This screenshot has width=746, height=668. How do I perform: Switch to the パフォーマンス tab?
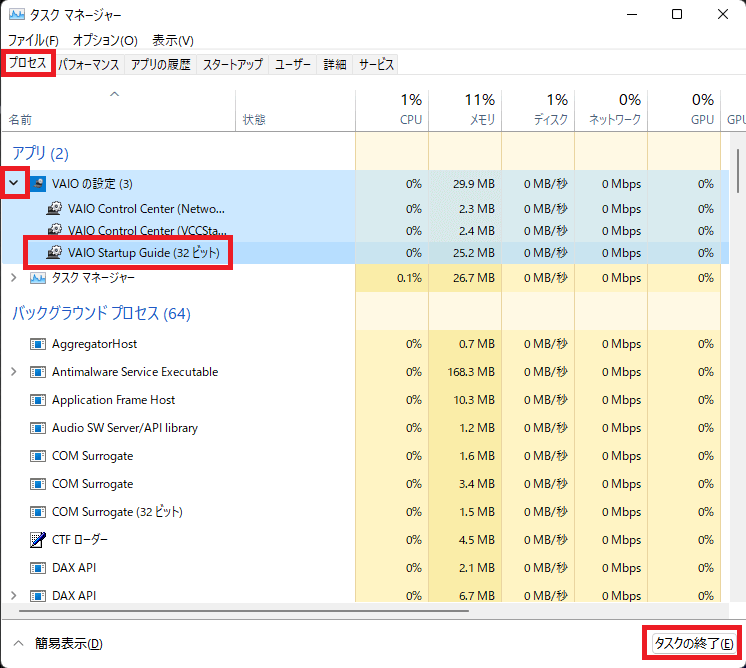[88, 64]
